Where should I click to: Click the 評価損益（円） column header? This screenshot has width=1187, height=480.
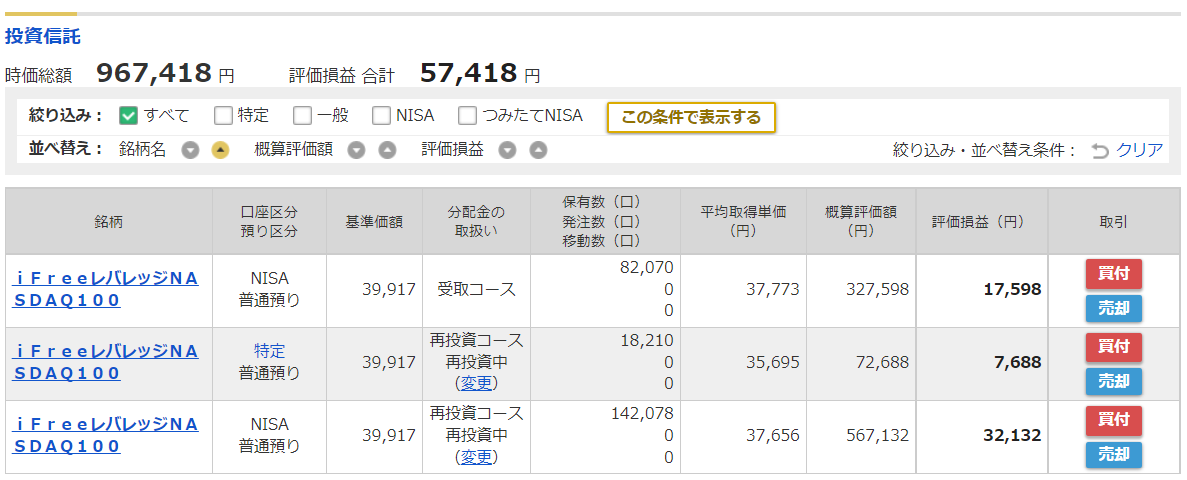coord(982,222)
